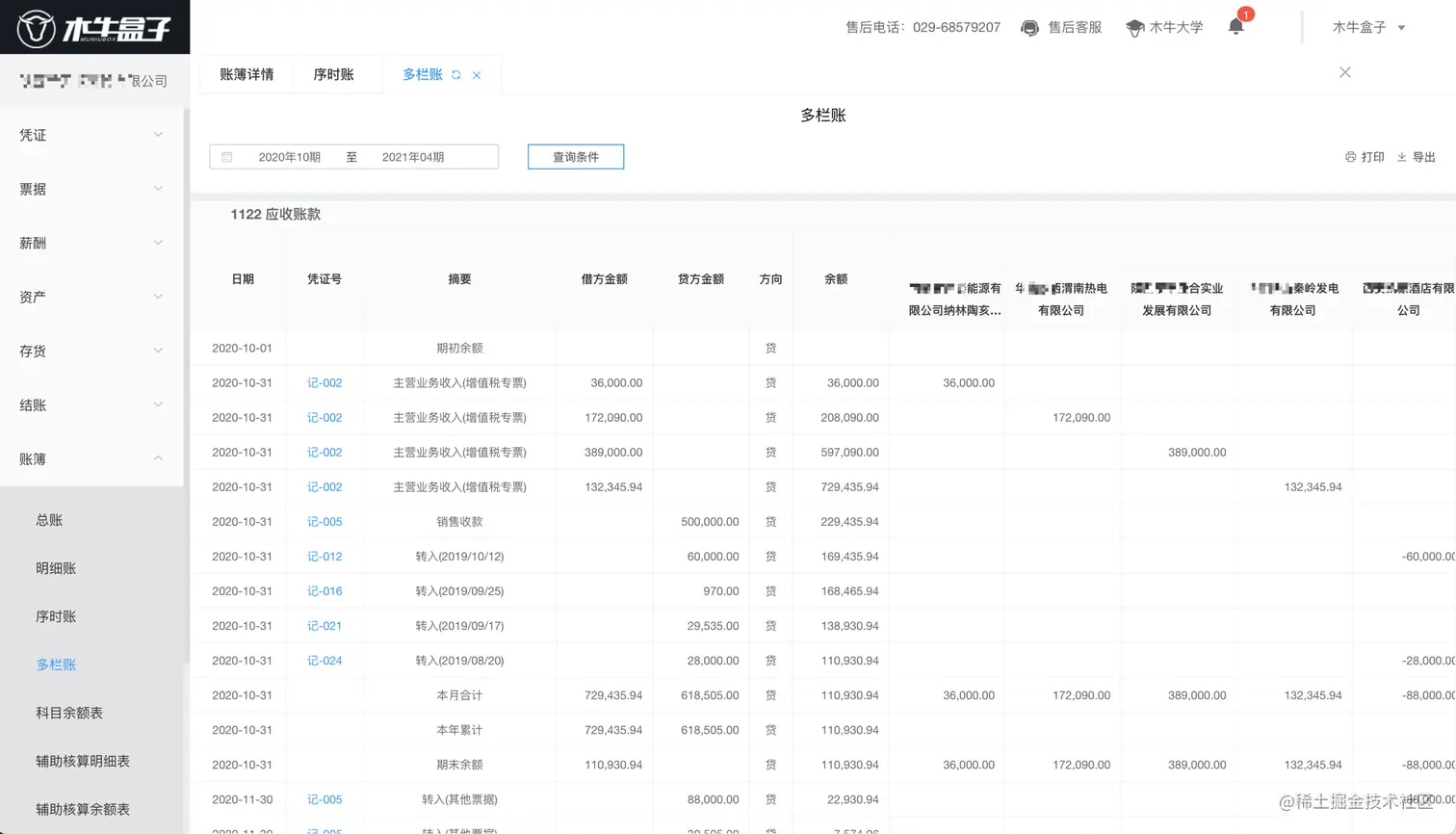The image size is (1456, 834).
Task: Click calendar icon in date range
Action: [x=227, y=157]
